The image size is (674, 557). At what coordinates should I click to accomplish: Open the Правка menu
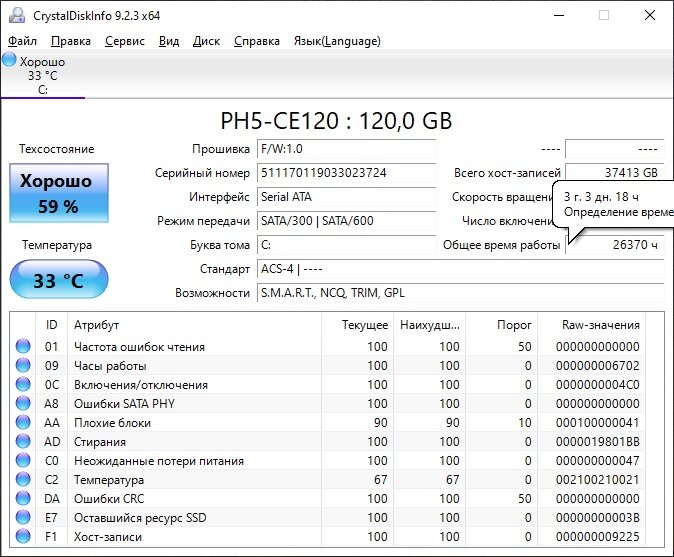tap(71, 41)
